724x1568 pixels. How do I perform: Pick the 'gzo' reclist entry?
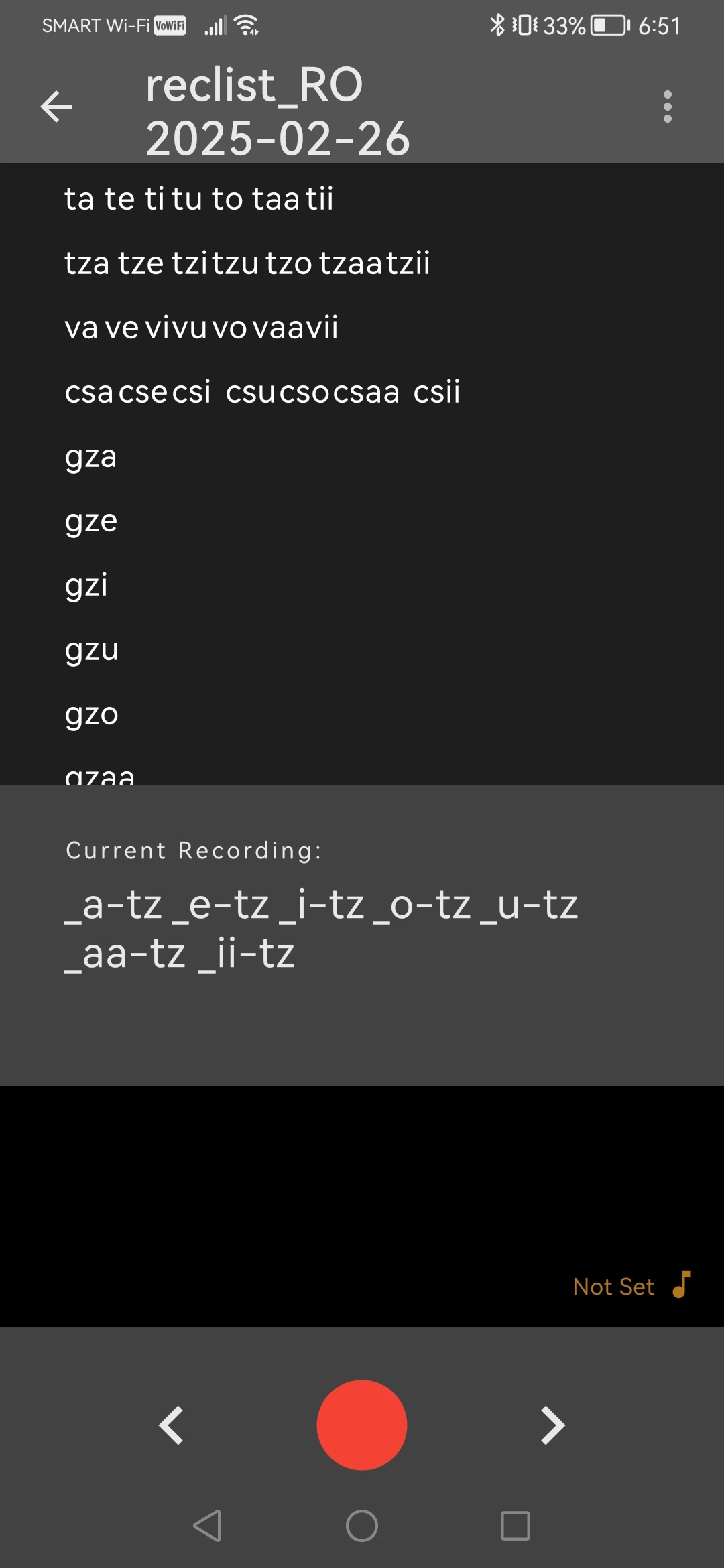[92, 714]
